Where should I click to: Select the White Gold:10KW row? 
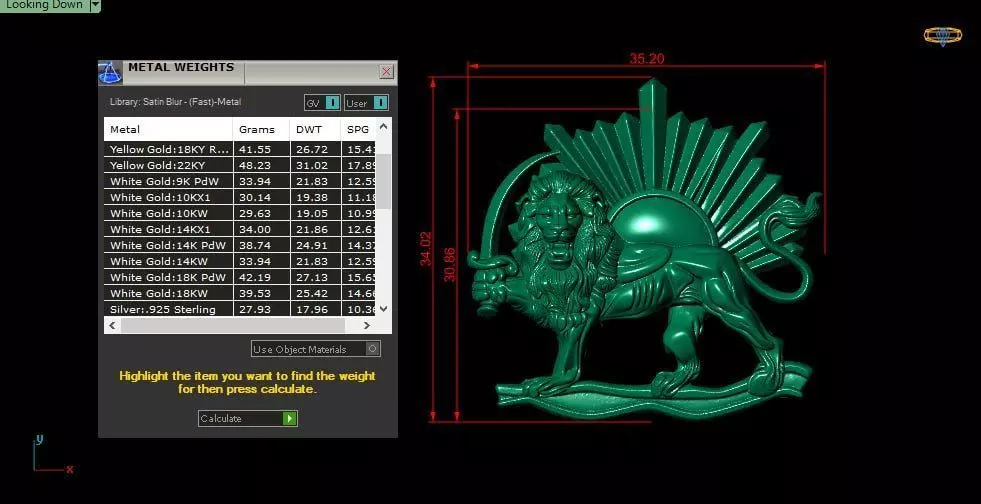coord(240,213)
